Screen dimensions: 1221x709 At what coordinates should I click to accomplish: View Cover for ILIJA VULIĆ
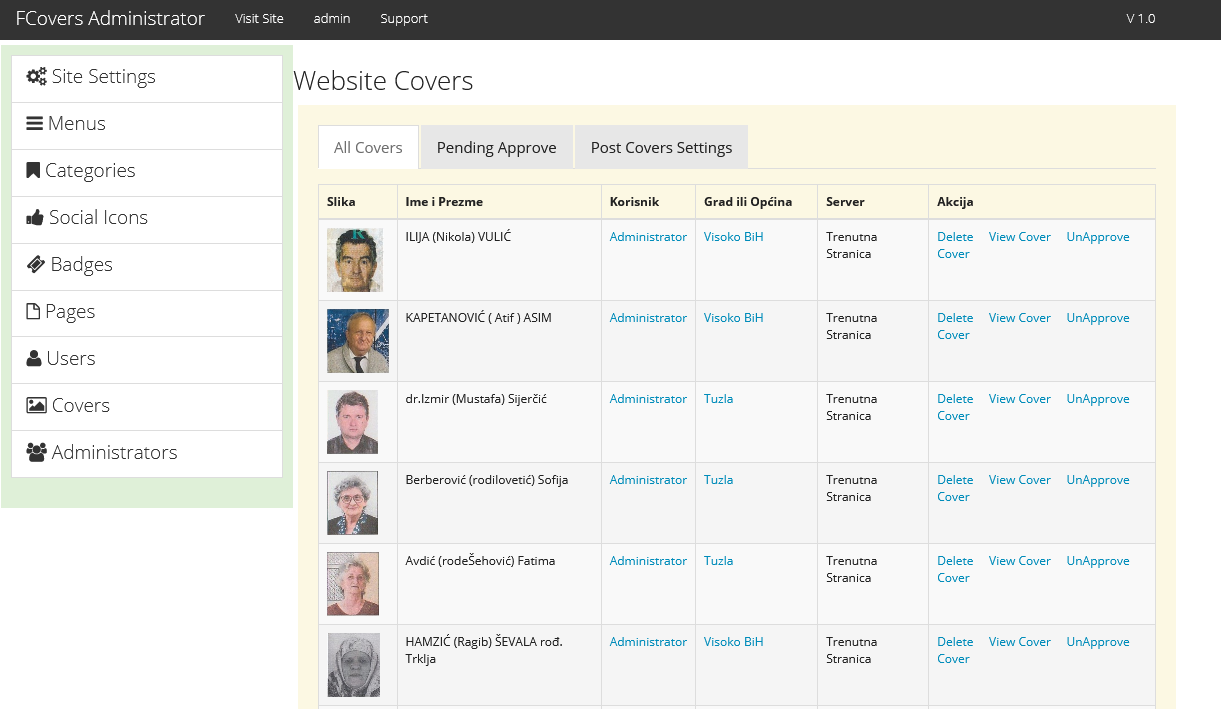point(1020,237)
